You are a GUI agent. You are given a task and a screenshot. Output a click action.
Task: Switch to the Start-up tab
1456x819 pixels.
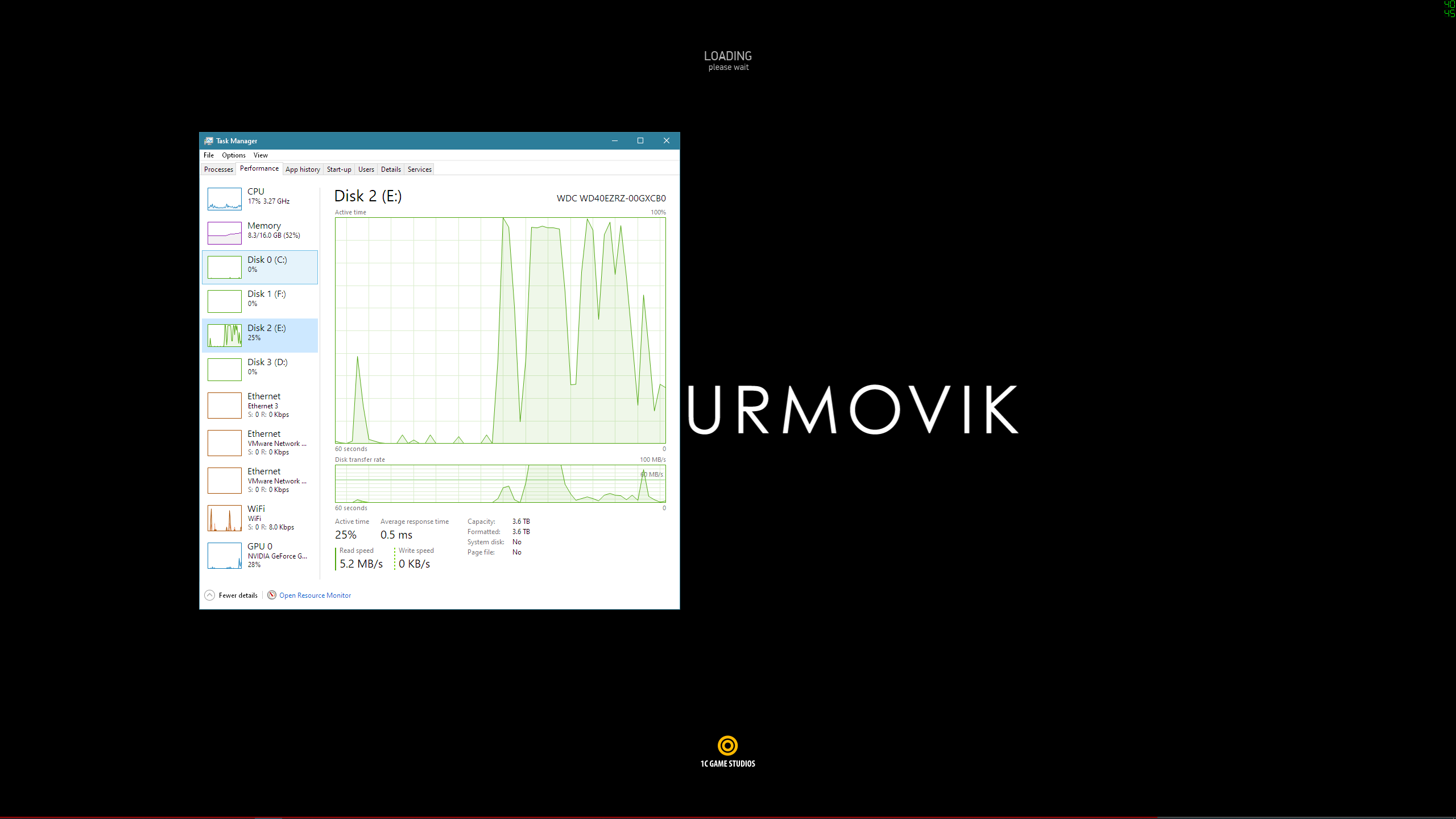click(339, 169)
